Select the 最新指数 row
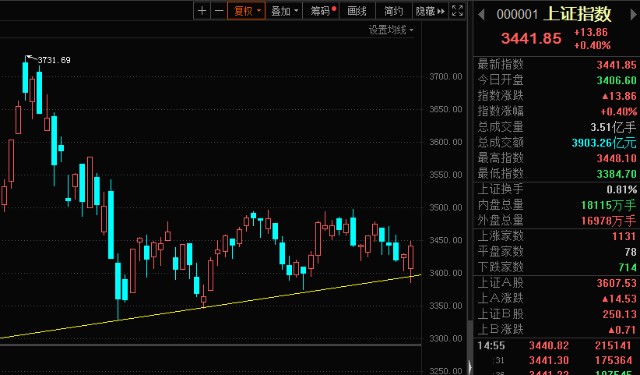 tap(557, 64)
